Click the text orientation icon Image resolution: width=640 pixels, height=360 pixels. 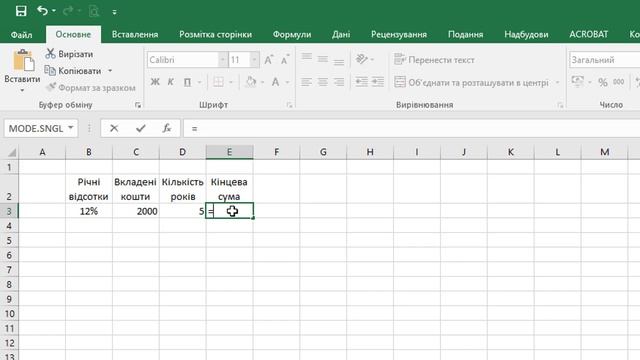[362, 60]
